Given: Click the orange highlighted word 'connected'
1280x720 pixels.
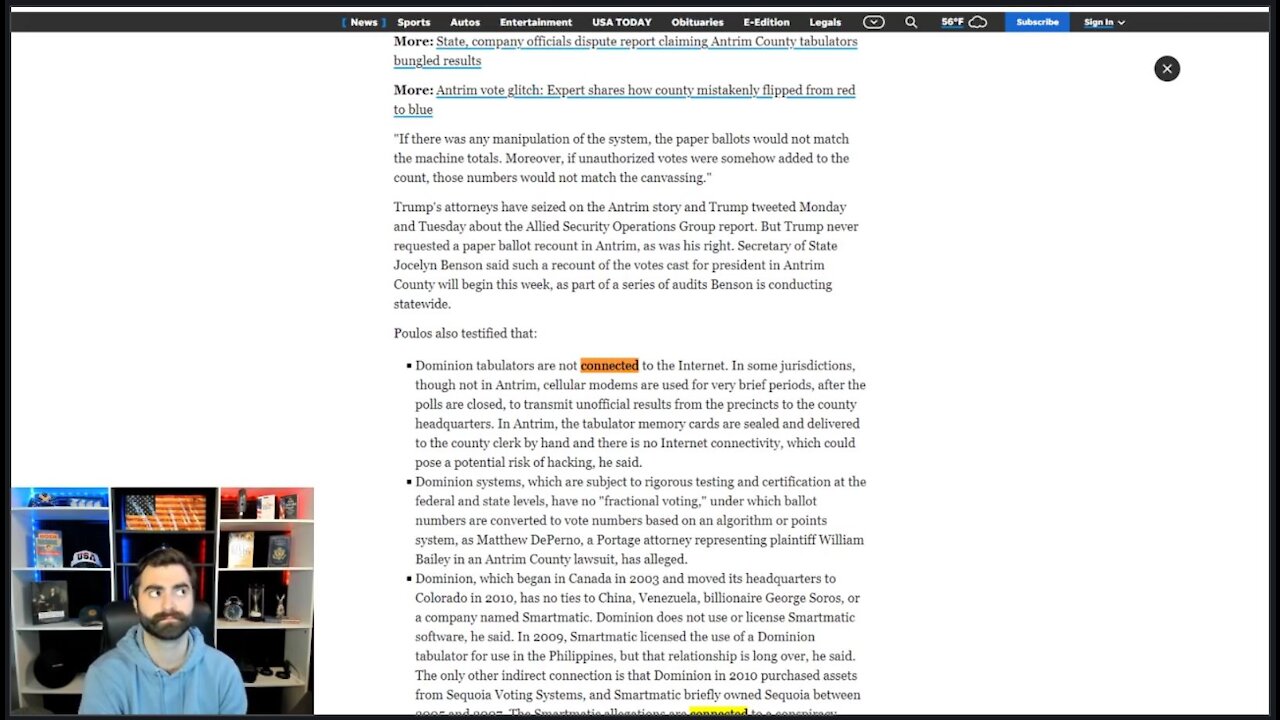Looking at the screenshot, I should pos(609,365).
